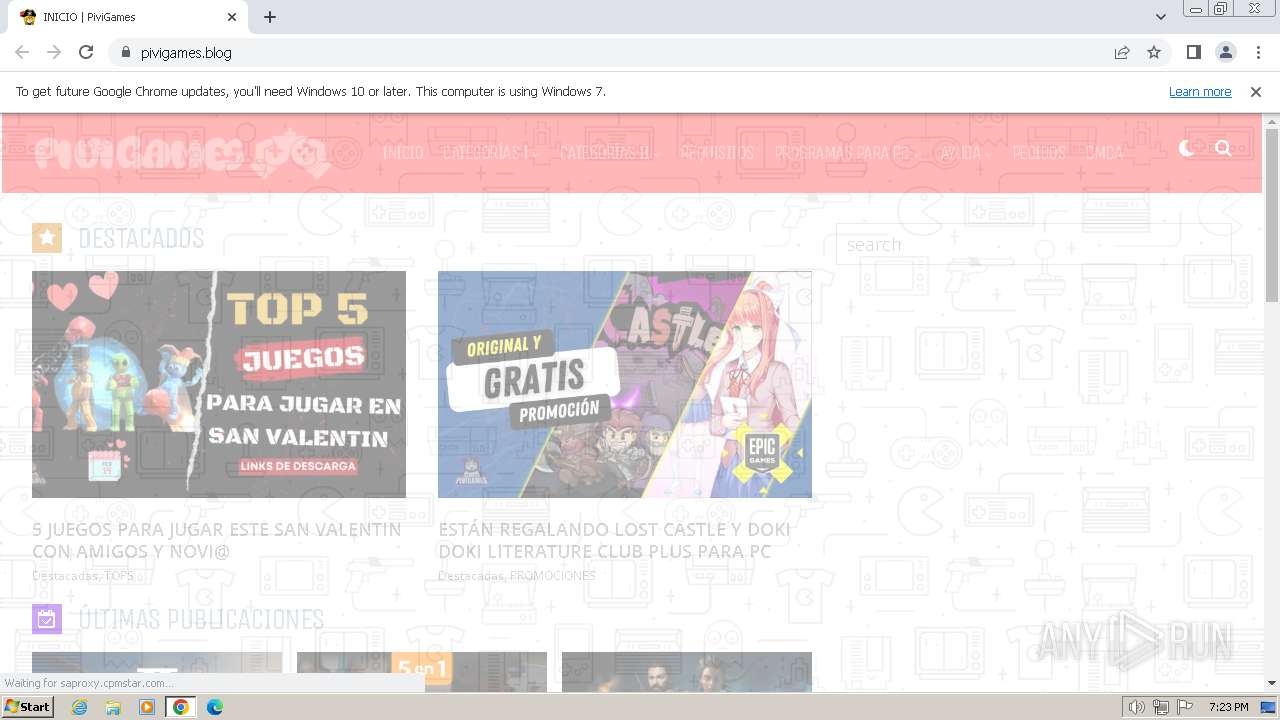Click Learn more in Chrome update bar
Image resolution: width=1280 pixels, height=720 pixels.
(x=1200, y=91)
